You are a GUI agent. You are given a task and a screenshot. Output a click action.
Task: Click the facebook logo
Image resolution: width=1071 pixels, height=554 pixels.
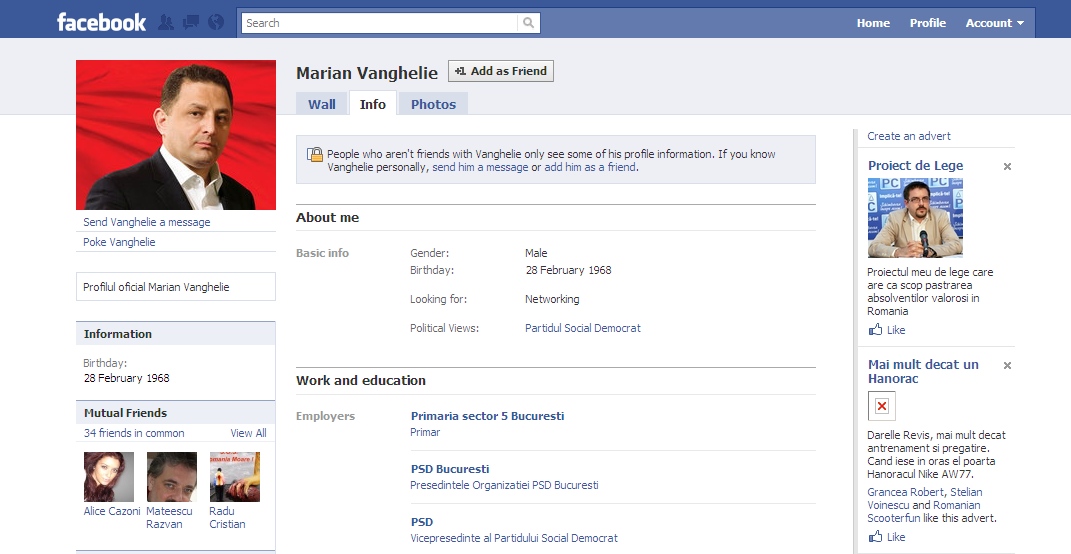101,23
